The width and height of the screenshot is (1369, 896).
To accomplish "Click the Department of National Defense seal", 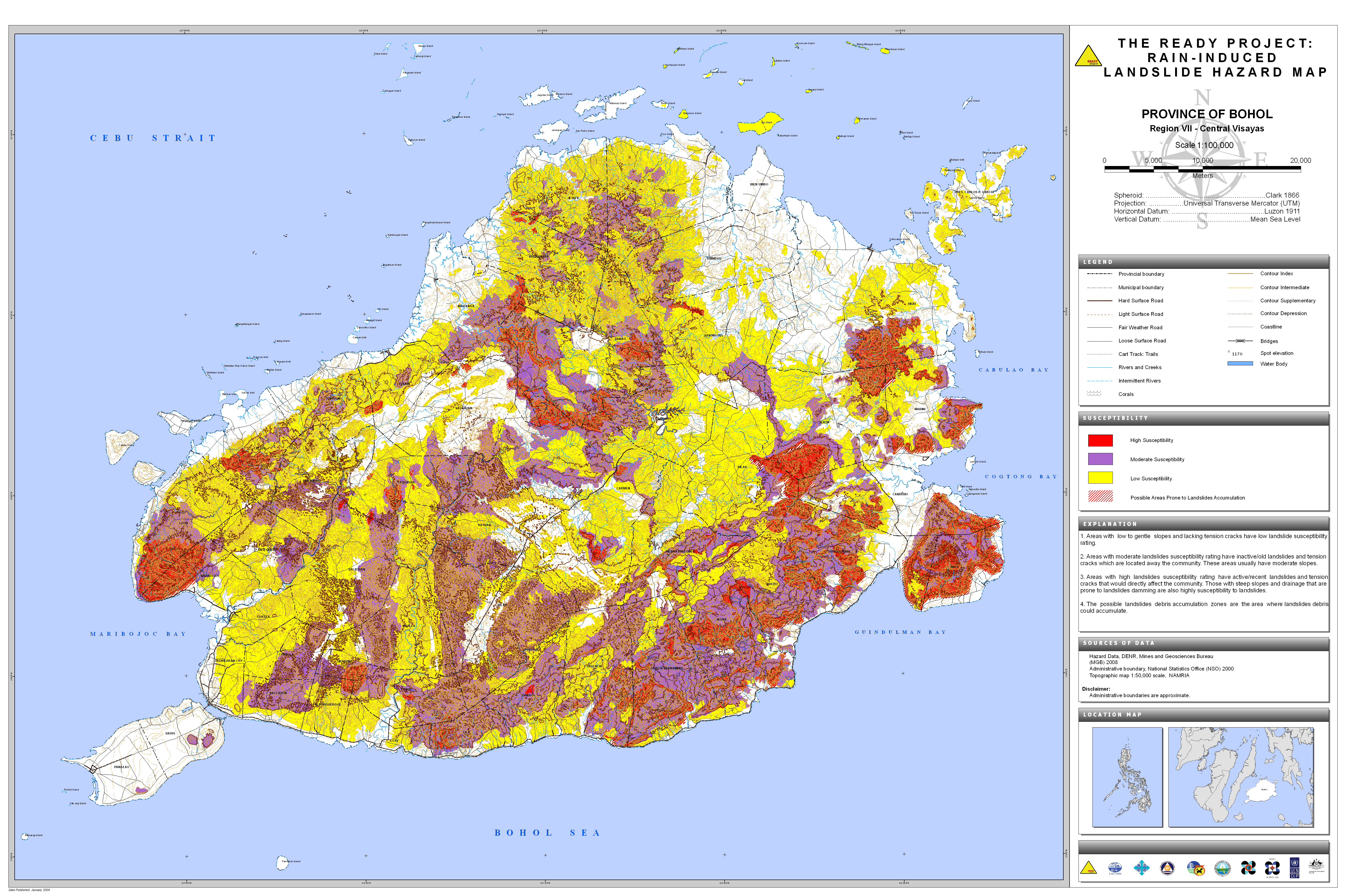I will click(x=1167, y=868).
